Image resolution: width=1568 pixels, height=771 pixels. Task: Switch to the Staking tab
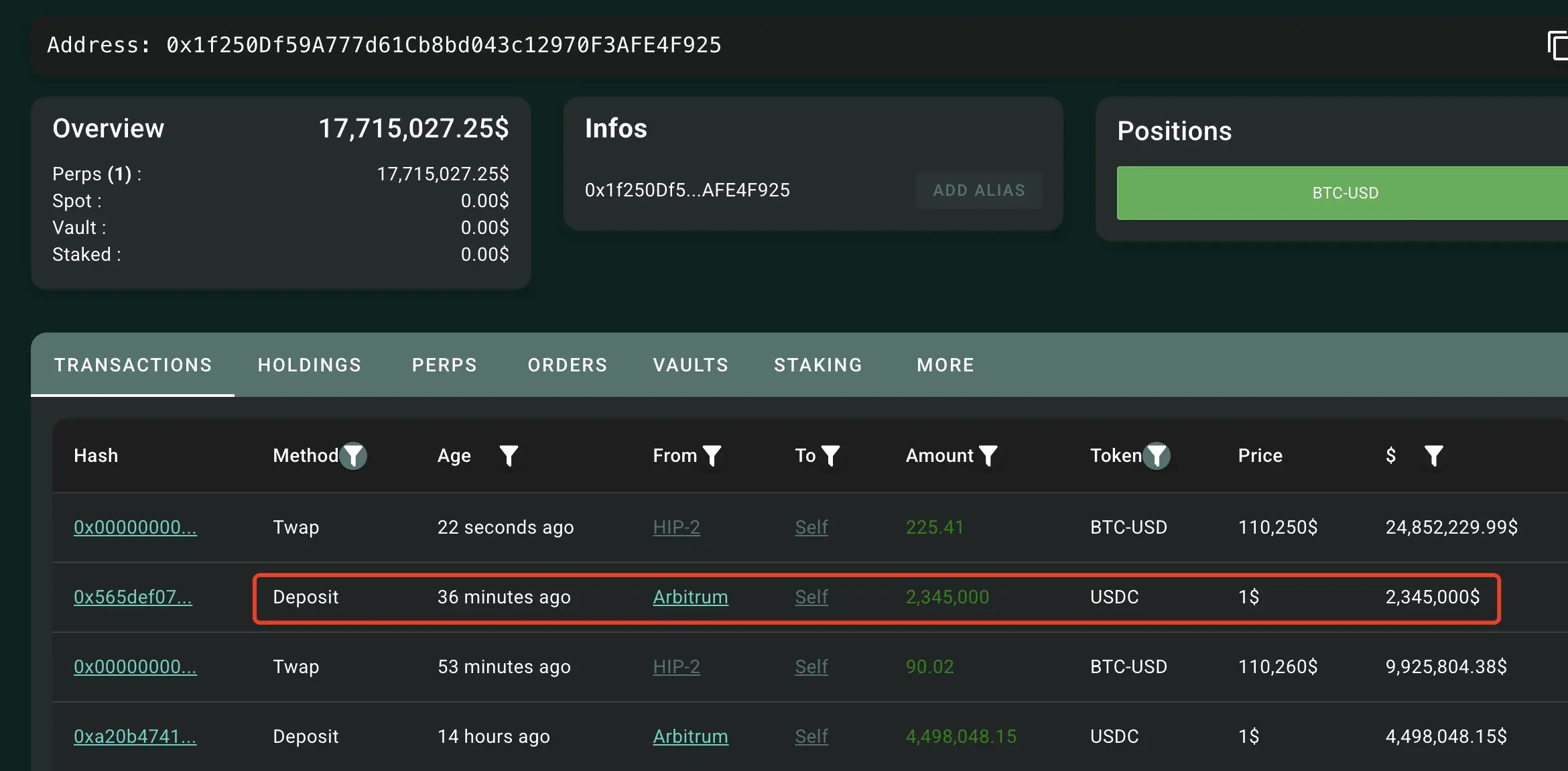(818, 365)
